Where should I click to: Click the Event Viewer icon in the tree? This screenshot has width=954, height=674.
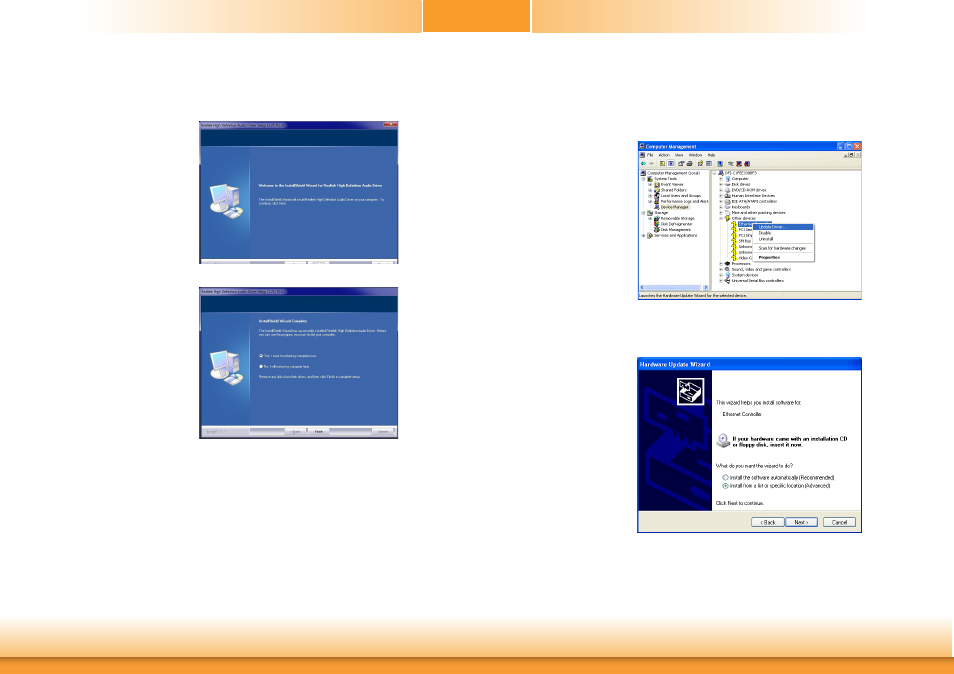pyautogui.click(x=656, y=184)
